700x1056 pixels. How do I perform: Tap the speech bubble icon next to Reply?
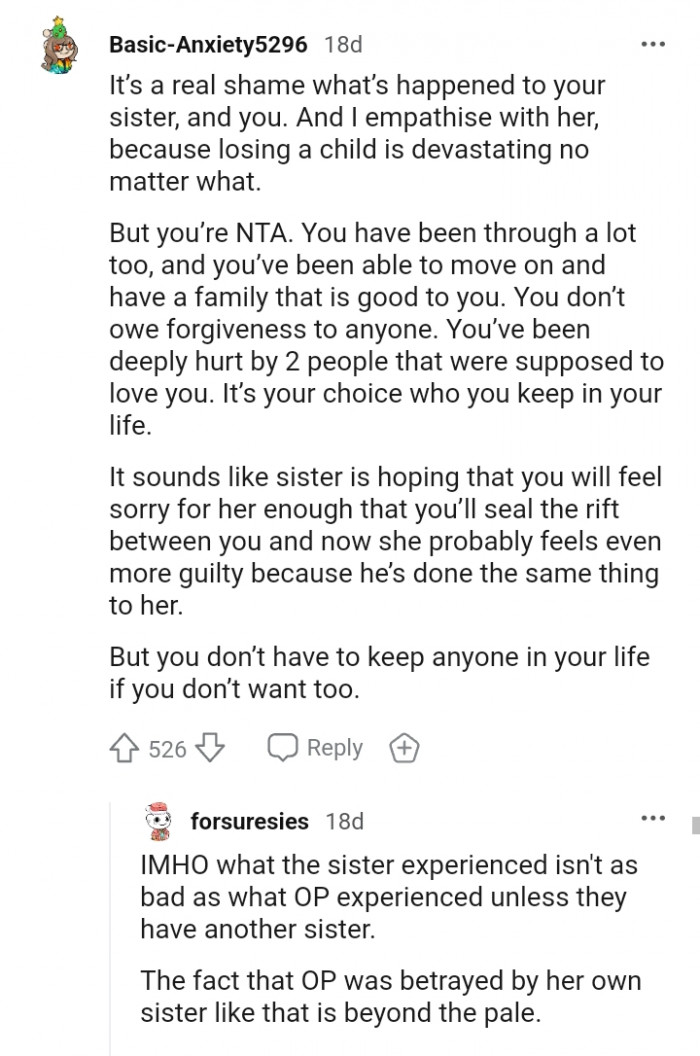(x=283, y=747)
